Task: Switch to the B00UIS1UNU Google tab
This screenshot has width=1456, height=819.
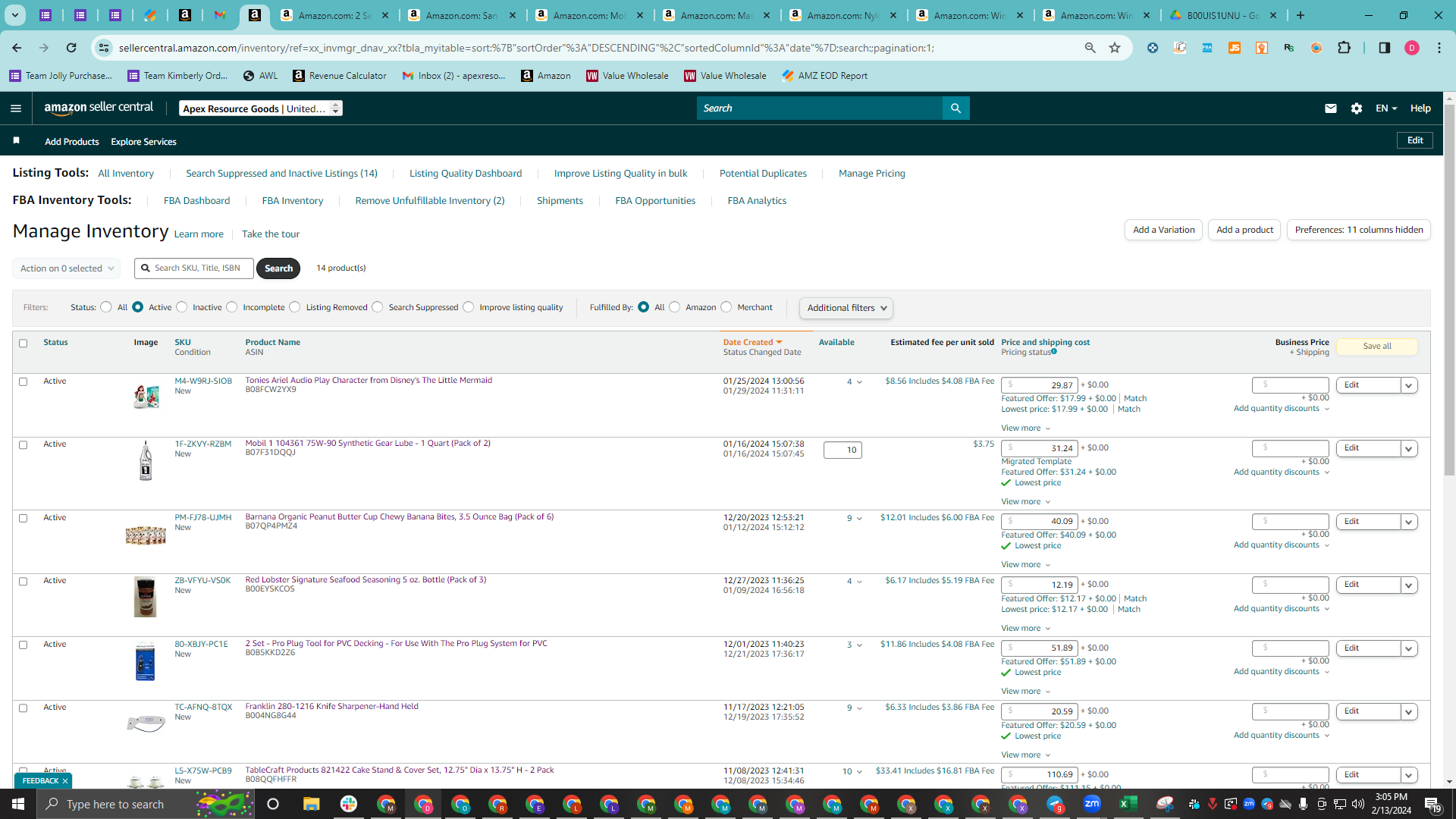Action: [1225, 15]
